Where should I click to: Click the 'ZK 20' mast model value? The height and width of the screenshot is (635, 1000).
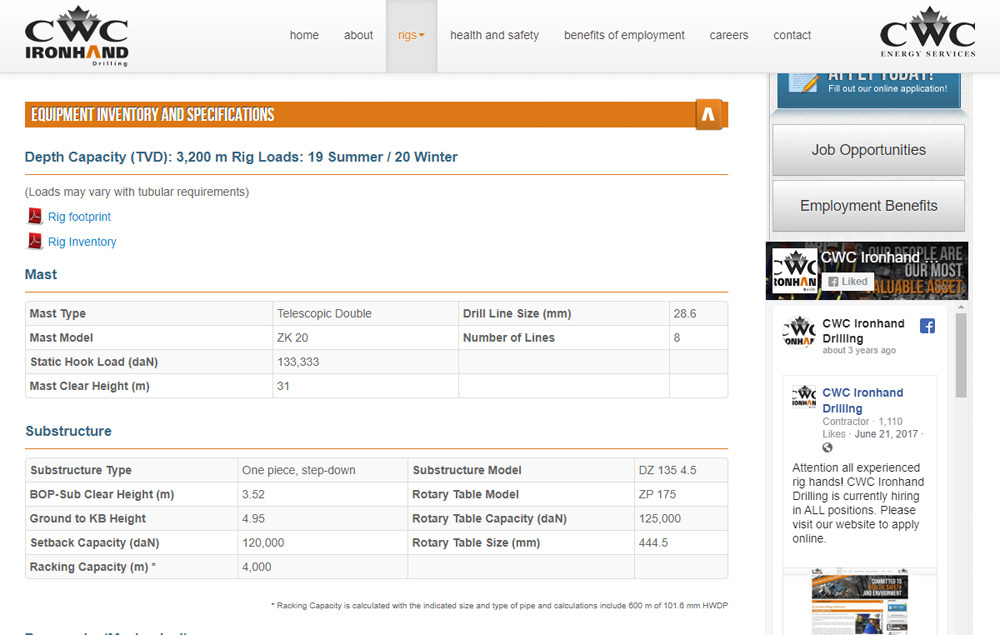pos(292,338)
